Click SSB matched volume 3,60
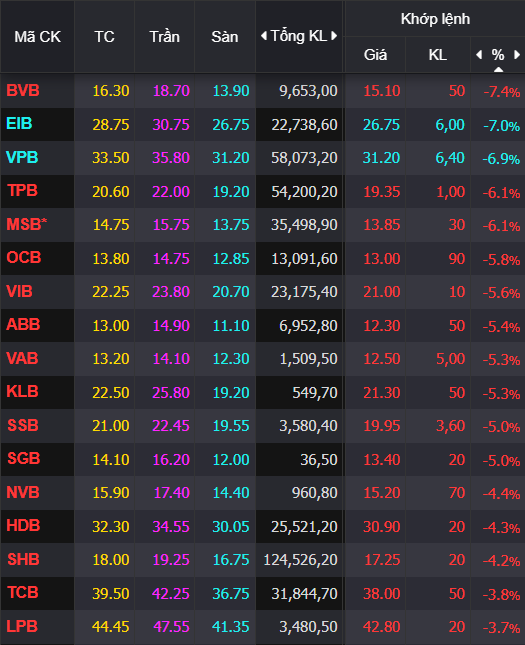525x645 pixels. pos(451,426)
